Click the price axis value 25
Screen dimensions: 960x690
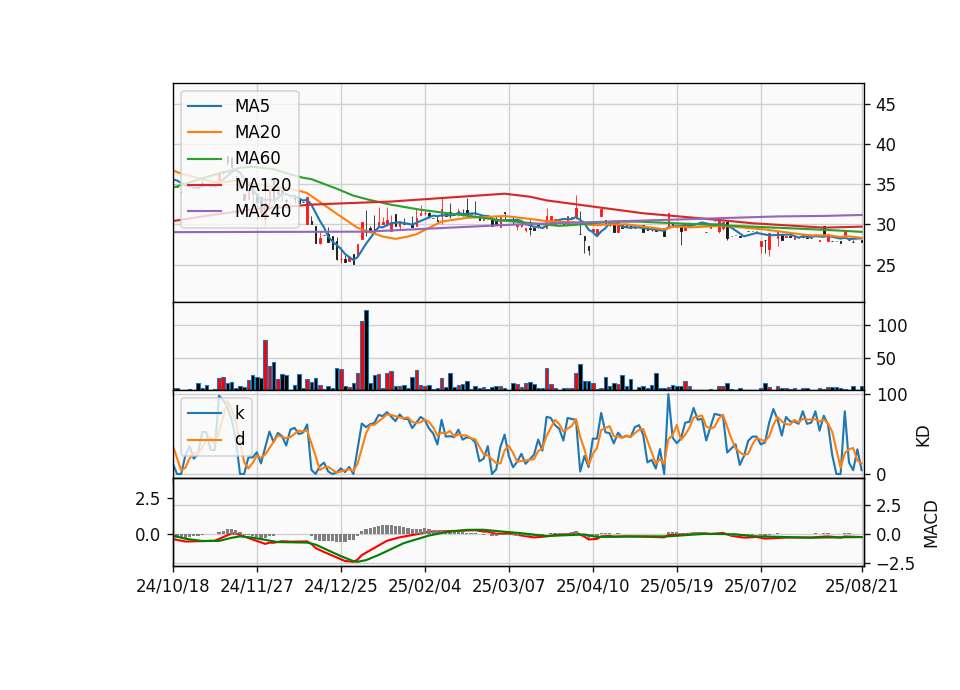885,266
